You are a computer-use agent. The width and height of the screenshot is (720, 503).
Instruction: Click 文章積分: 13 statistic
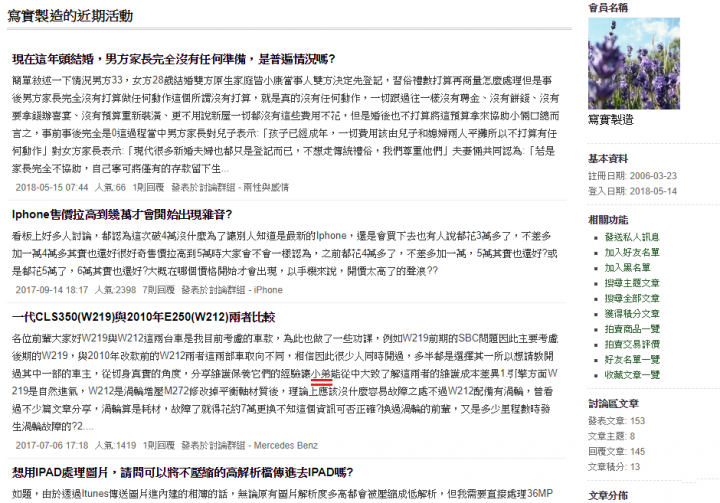click(x=614, y=467)
